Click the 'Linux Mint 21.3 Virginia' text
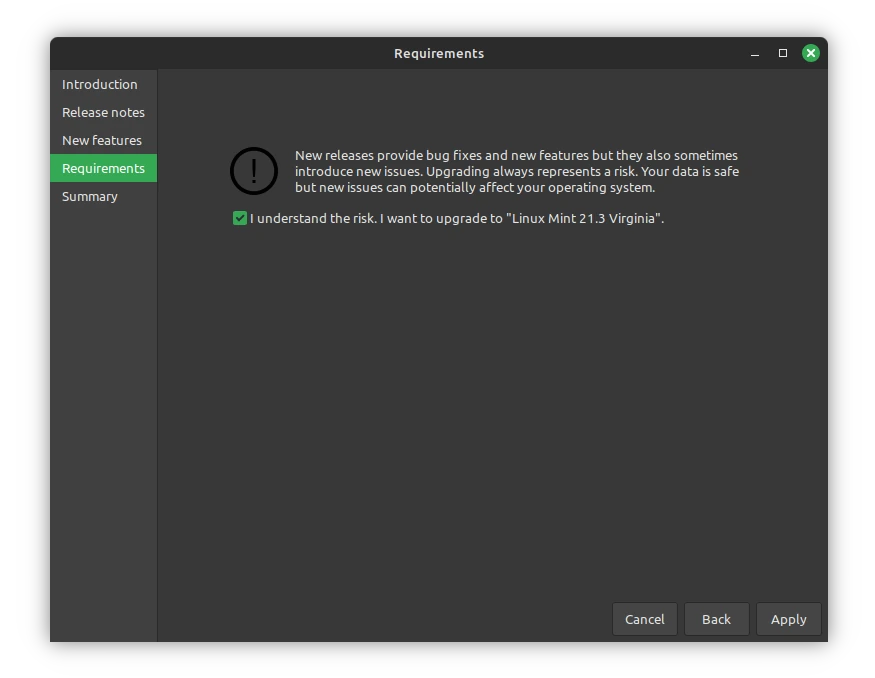 584,218
